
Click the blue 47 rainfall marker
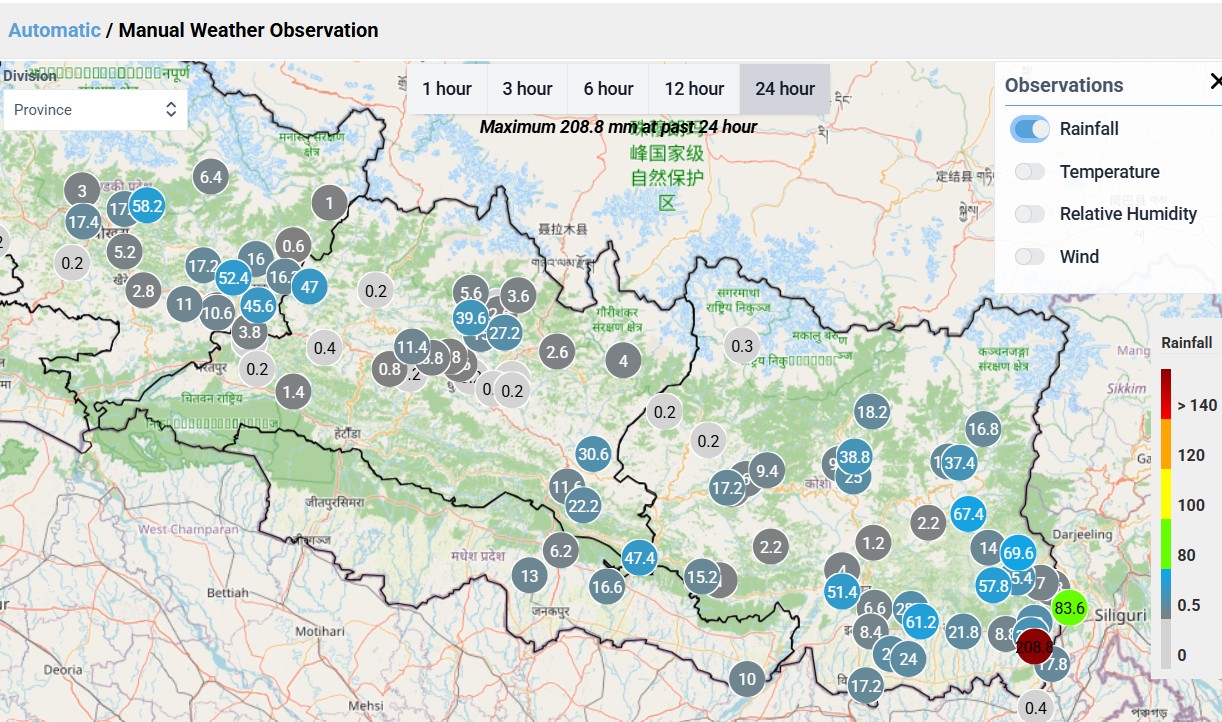pyautogui.click(x=309, y=286)
